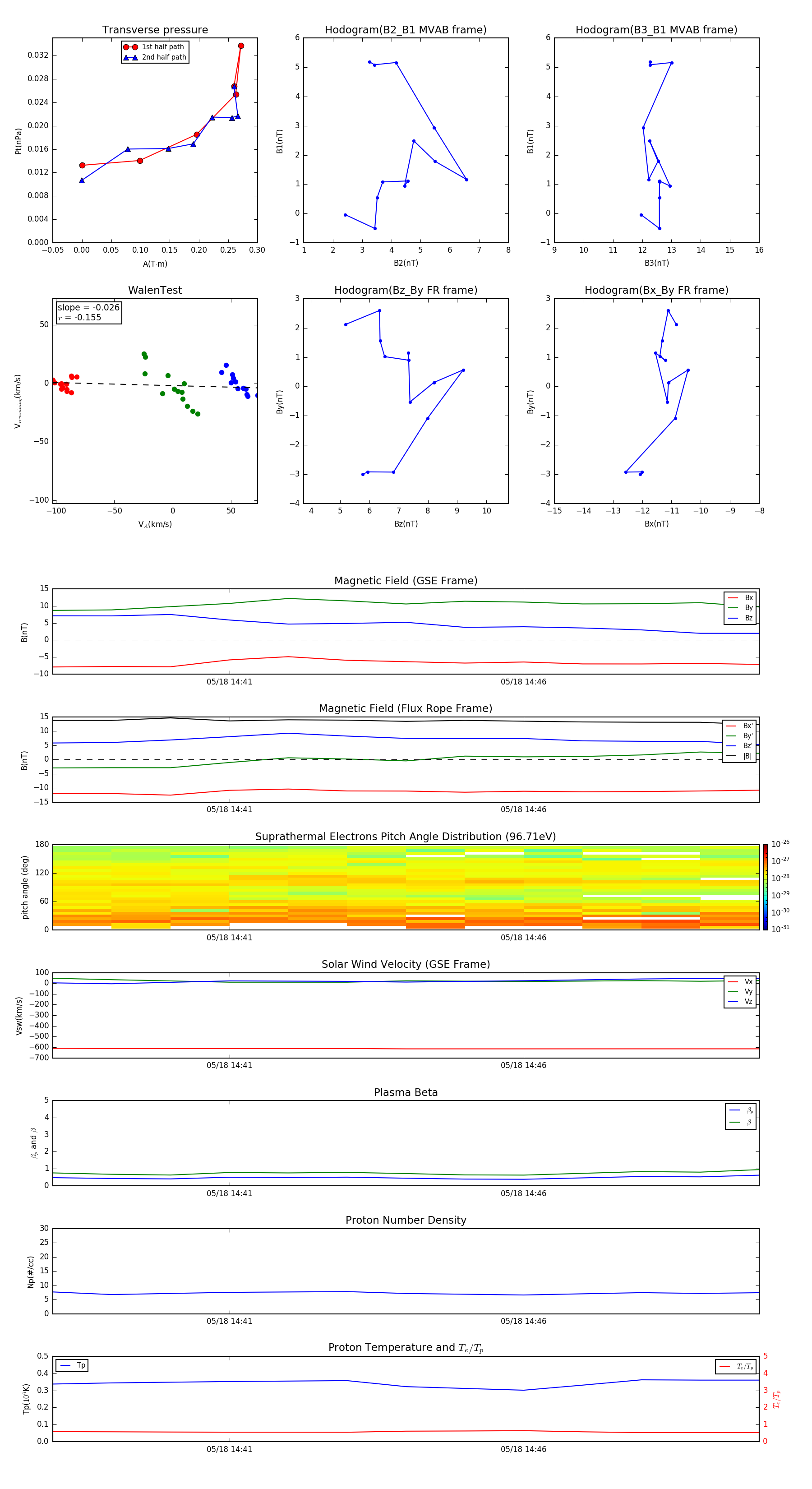Click the 'βp' legend entry in Plasma Beta
This screenshot has height=1489, width=812.
click(x=741, y=1110)
